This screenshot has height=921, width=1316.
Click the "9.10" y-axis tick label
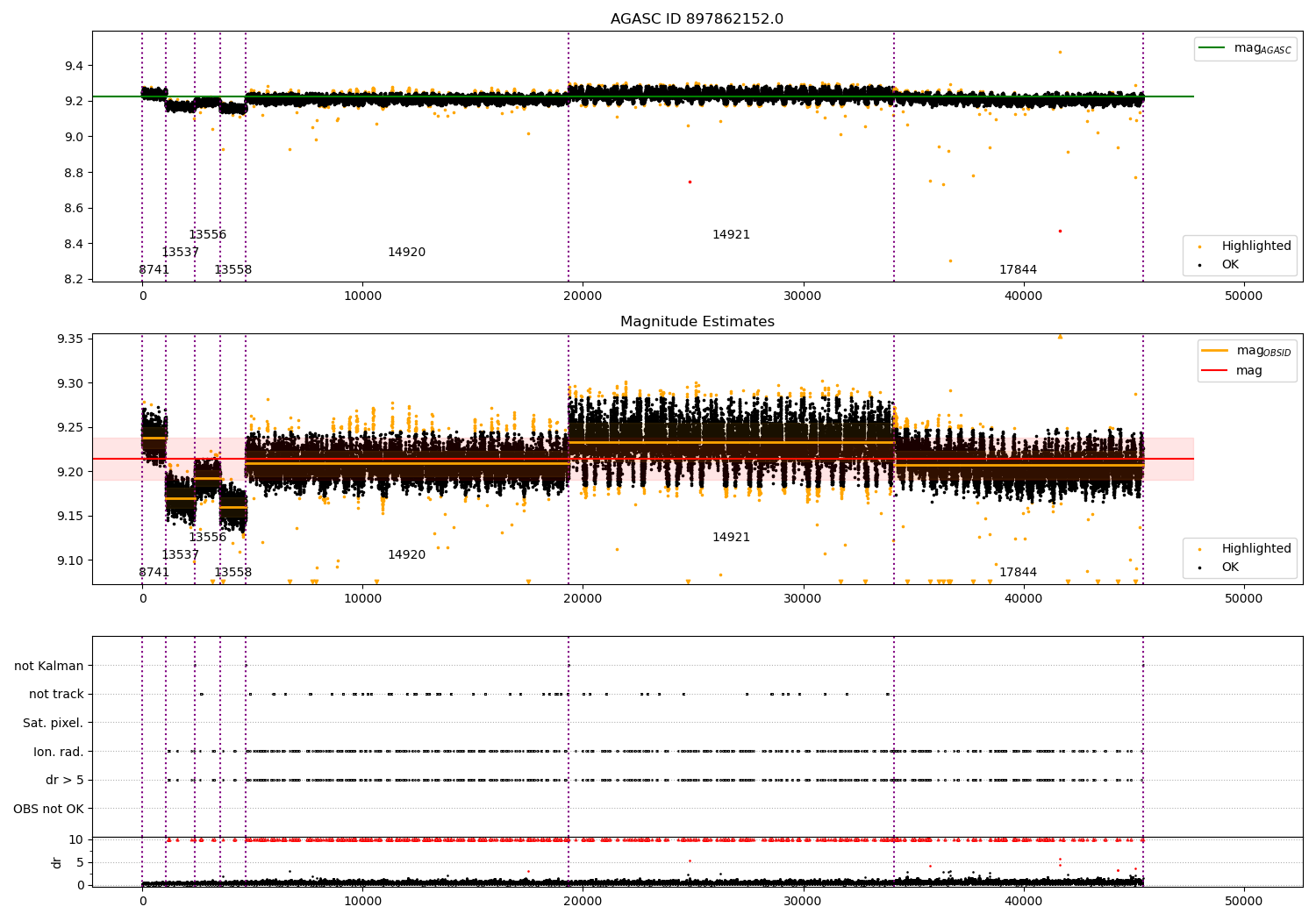(70, 560)
